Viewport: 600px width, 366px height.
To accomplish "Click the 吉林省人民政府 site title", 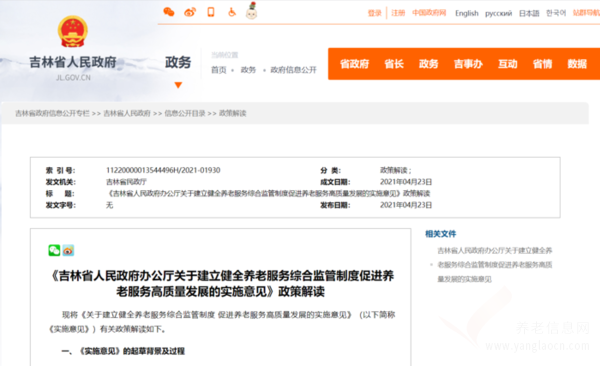I will tap(73, 62).
